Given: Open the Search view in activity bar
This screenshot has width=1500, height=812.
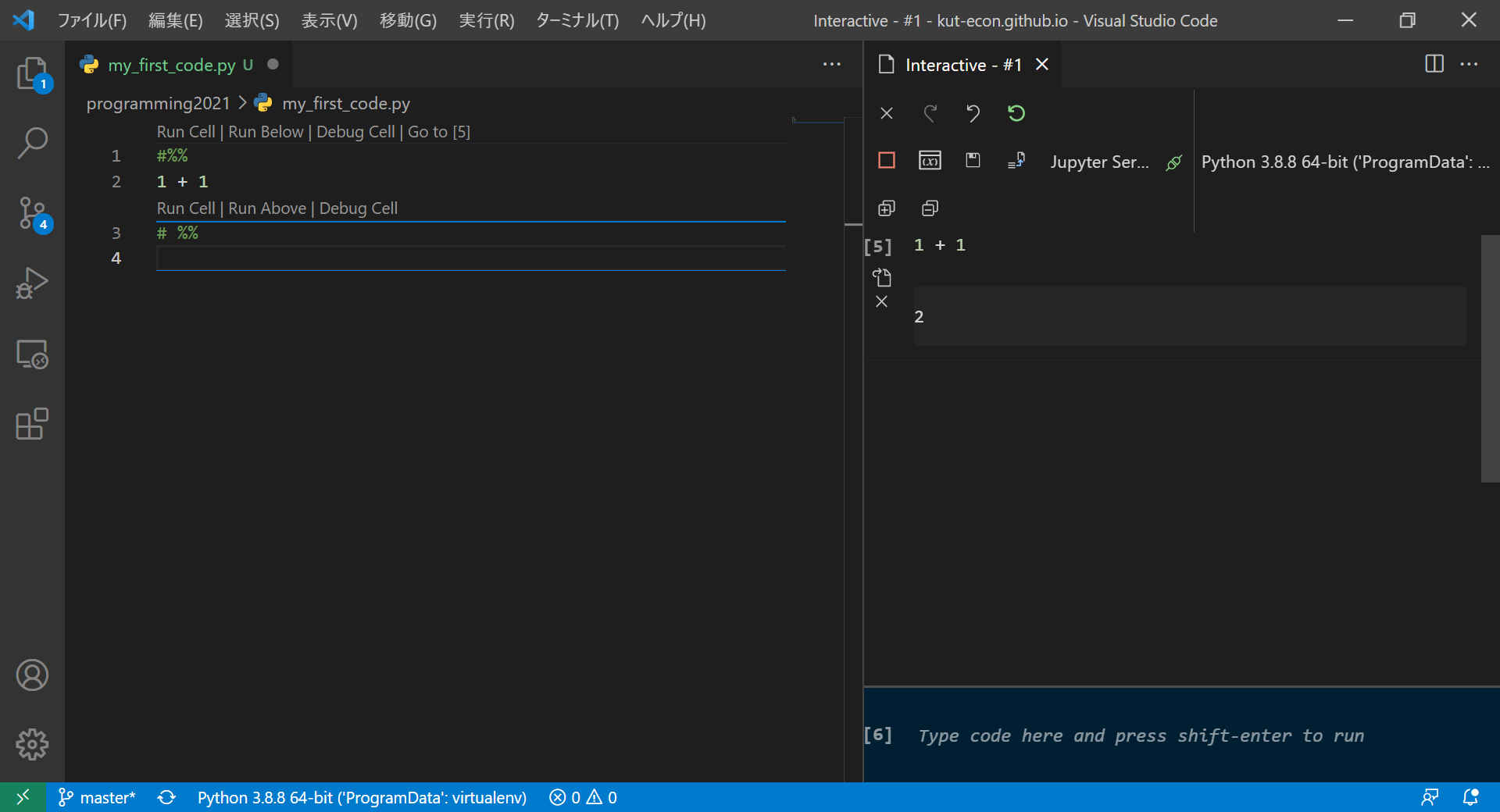Looking at the screenshot, I should (x=32, y=143).
